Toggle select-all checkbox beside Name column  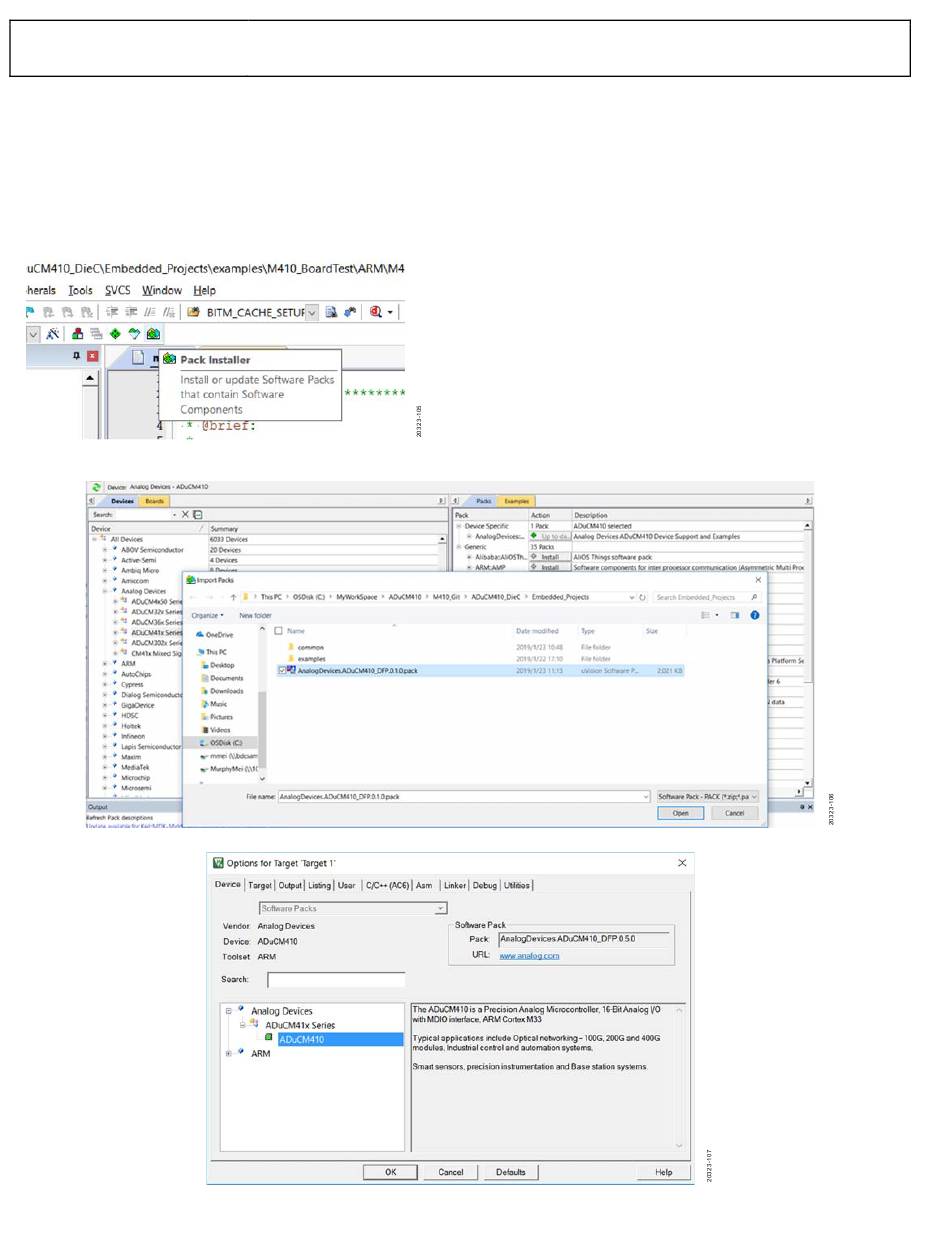[279, 631]
